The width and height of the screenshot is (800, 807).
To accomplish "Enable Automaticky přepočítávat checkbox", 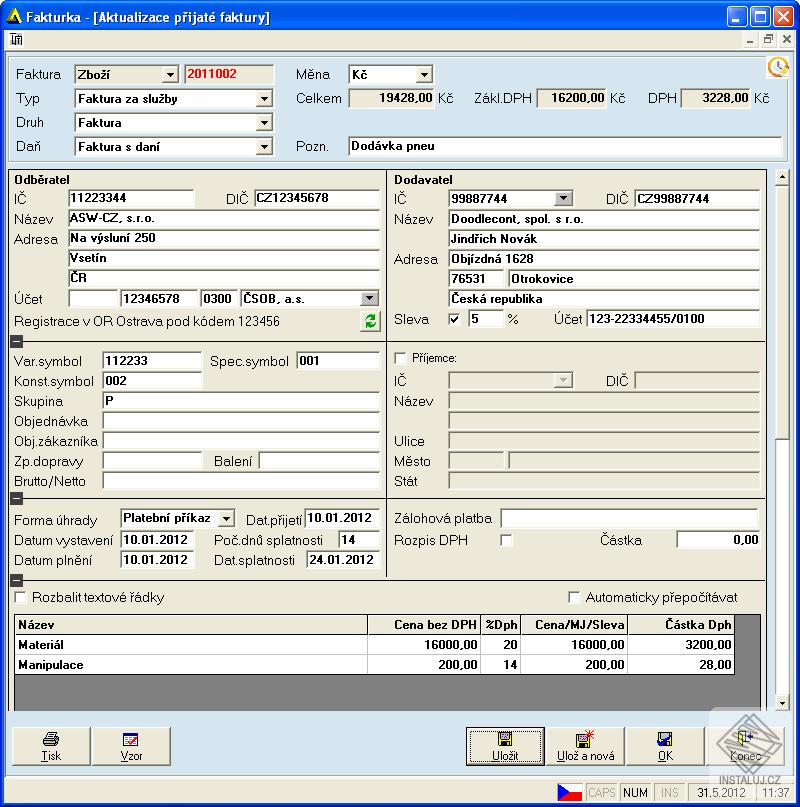I will [574, 597].
